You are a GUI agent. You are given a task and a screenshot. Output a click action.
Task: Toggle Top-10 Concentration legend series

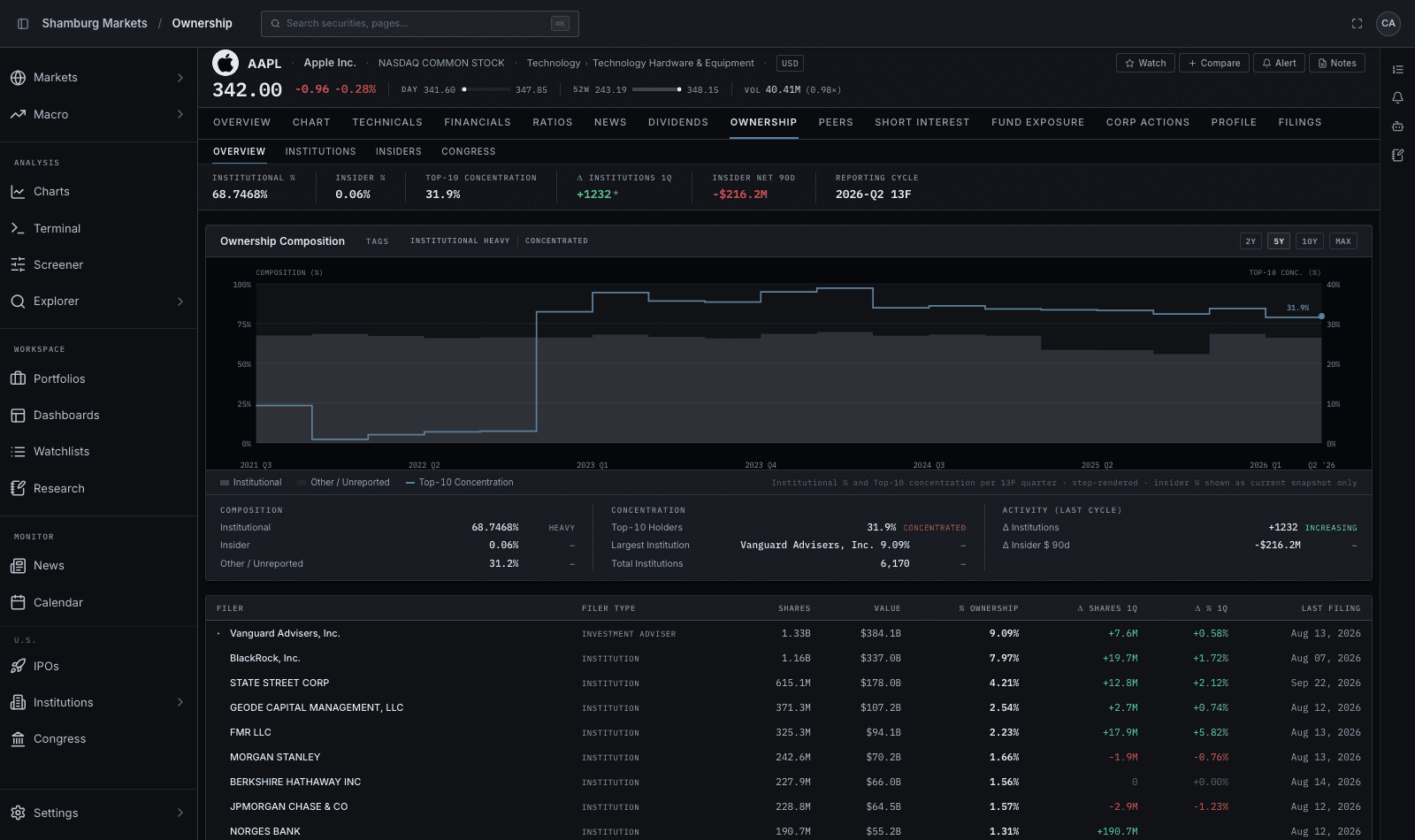click(x=459, y=483)
